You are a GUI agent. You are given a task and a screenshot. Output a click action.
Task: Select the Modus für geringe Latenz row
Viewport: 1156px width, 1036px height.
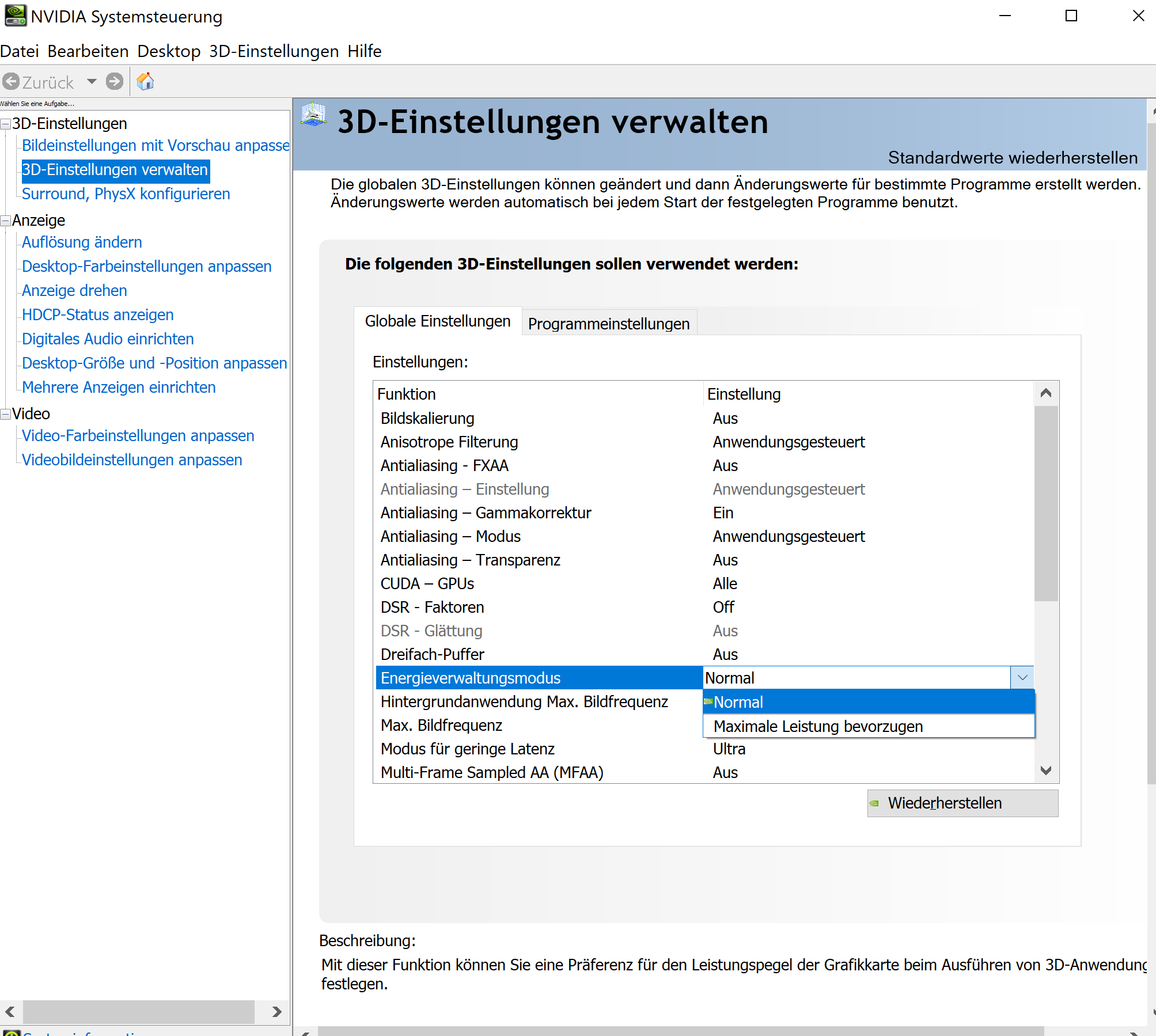pyautogui.click(x=467, y=749)
